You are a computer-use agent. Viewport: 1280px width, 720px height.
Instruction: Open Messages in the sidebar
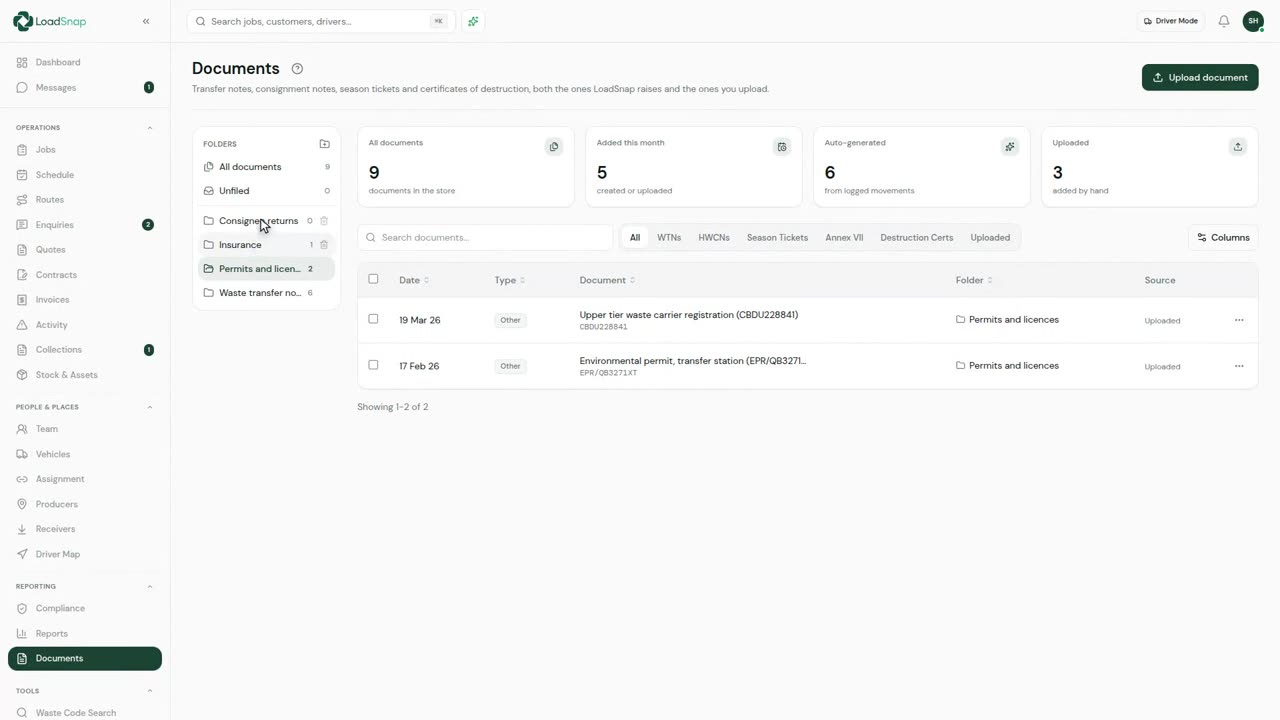pos(85,87)
